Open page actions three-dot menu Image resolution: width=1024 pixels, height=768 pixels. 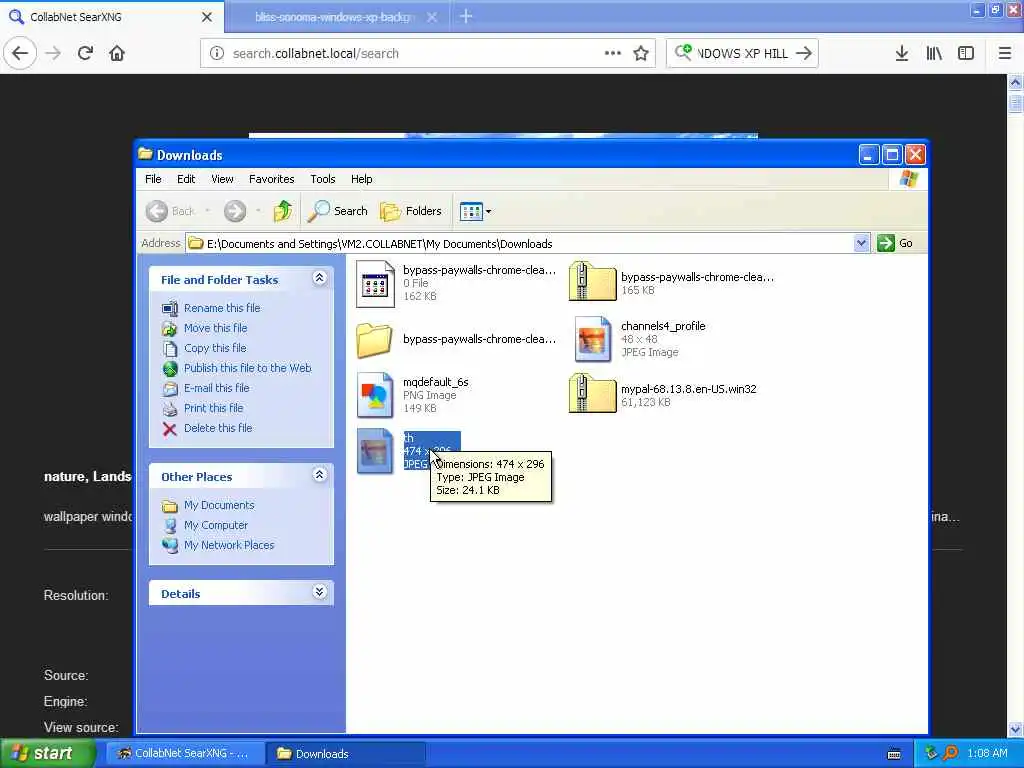613,54
